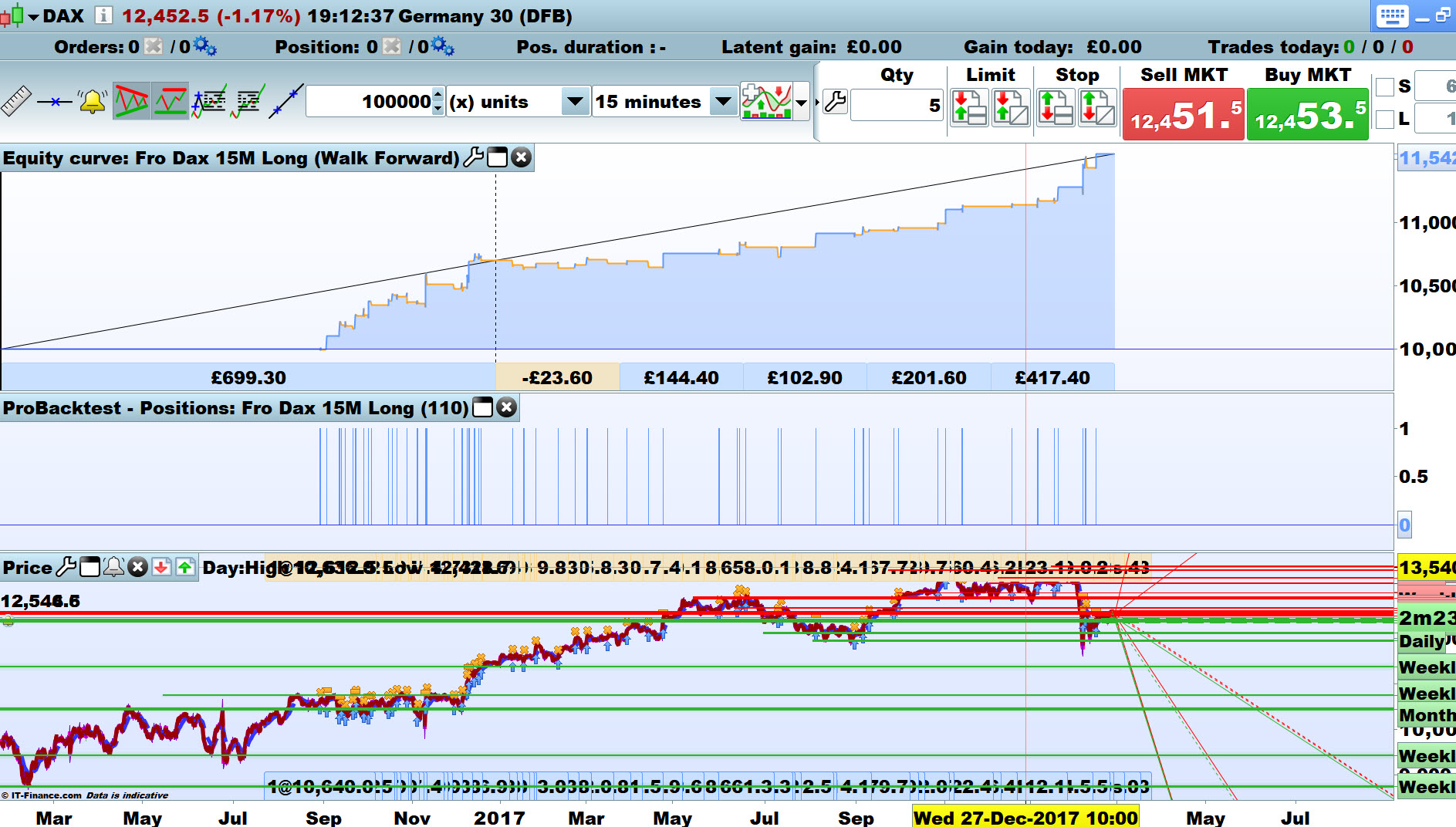Open the backtest report list icon
1456x827 pixels.
[248, 101]
